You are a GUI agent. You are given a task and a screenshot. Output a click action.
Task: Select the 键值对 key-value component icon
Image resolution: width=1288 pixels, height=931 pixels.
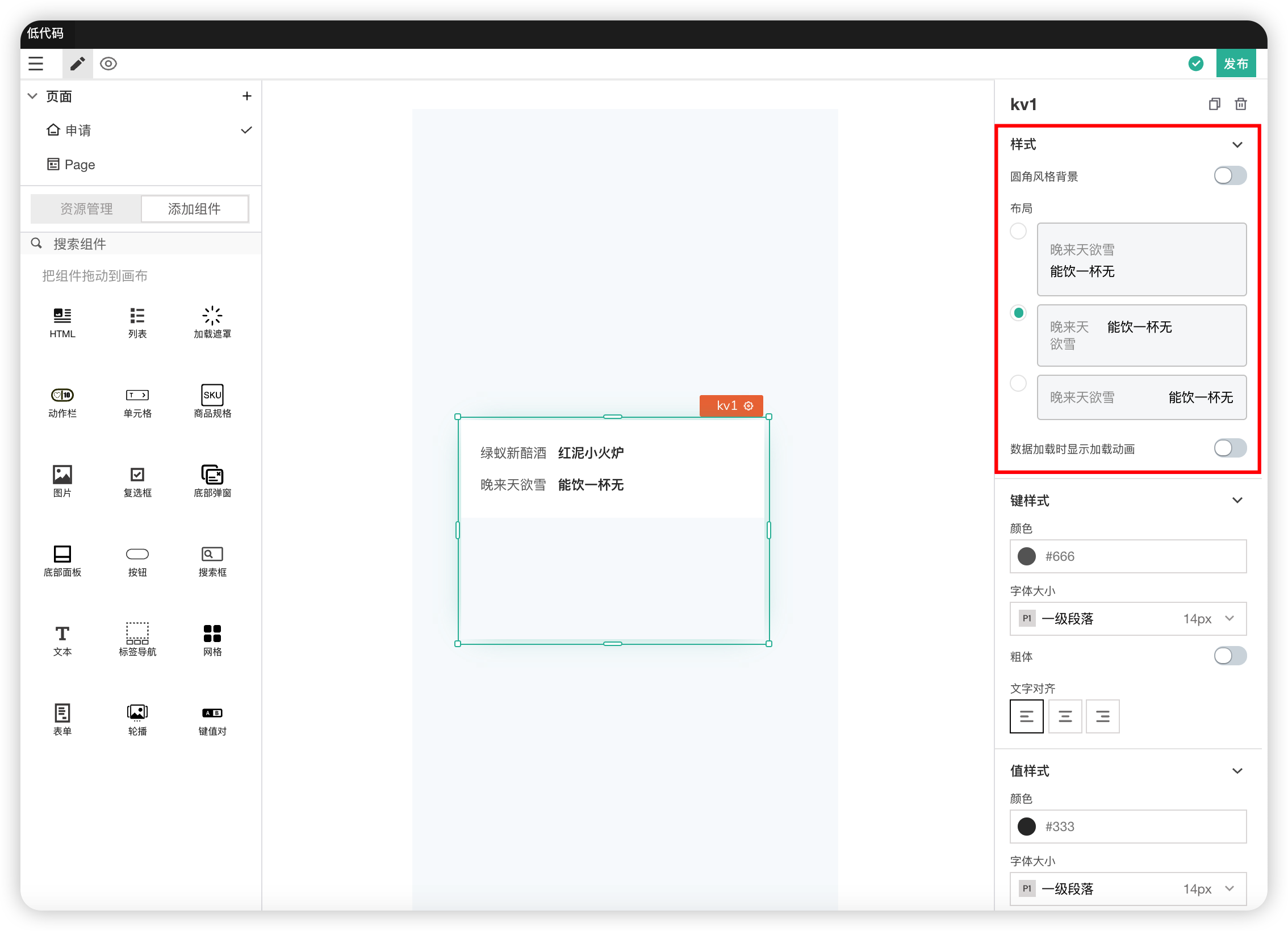212,712
